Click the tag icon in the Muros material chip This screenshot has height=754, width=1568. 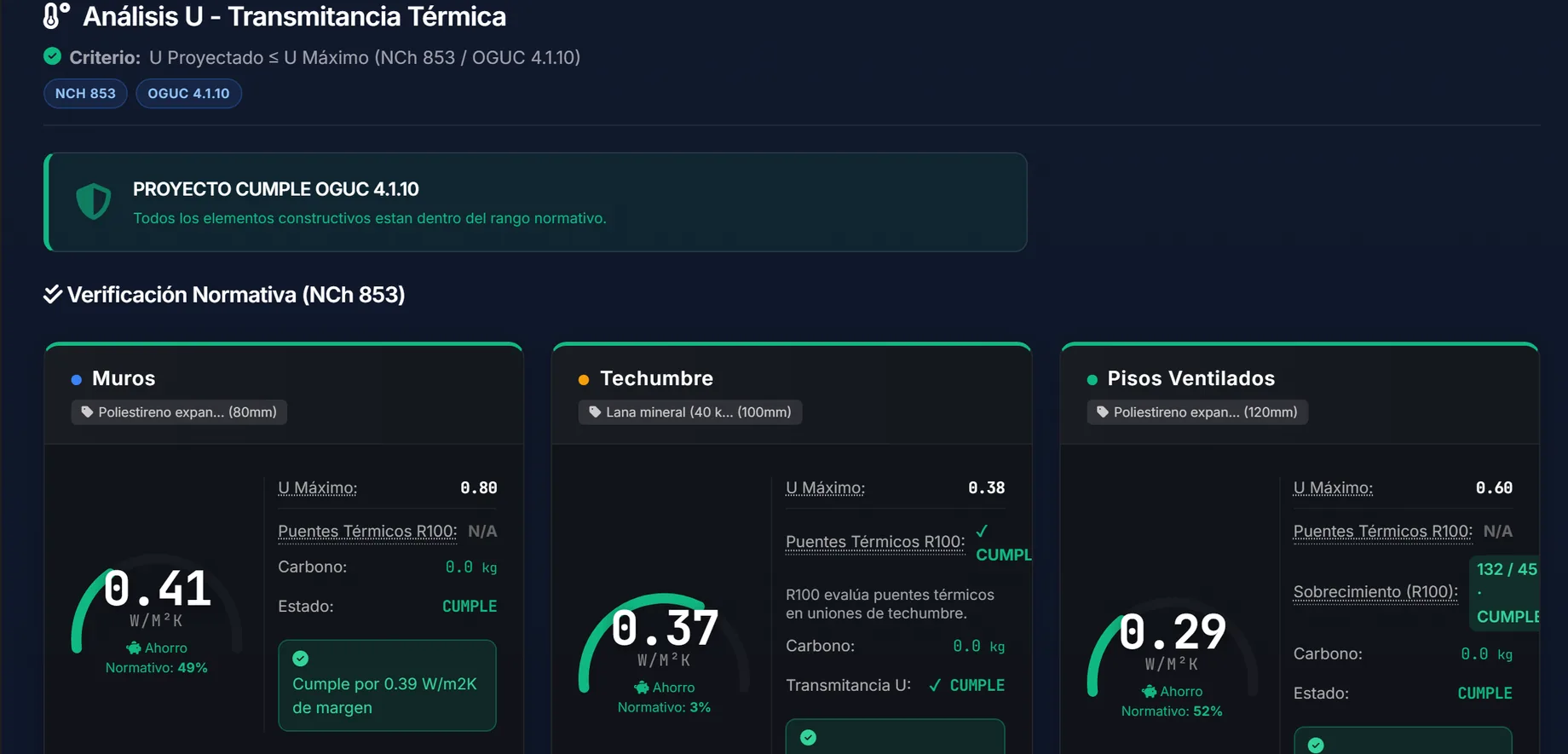(87, 412)
